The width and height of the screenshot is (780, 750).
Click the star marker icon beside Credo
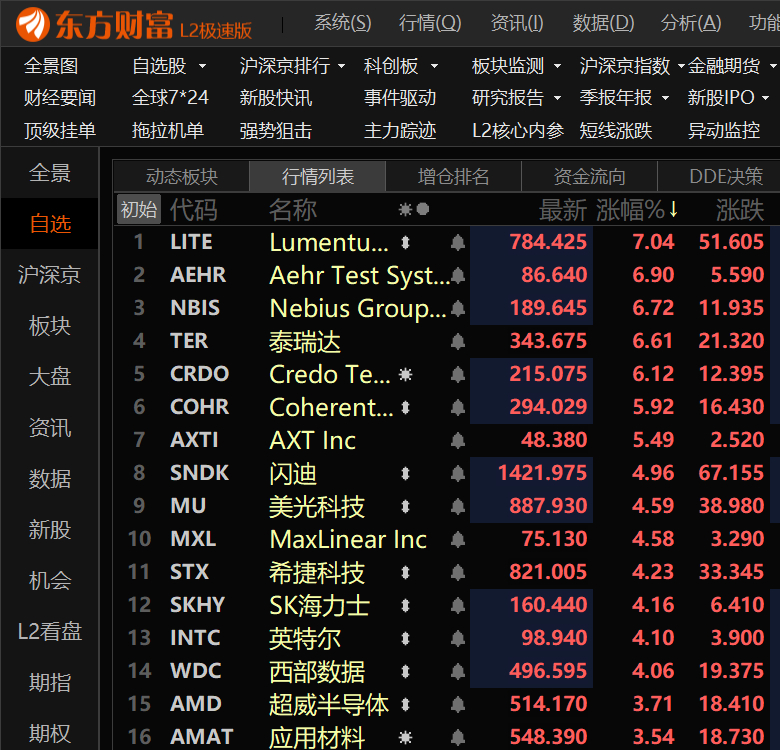point(405,375)
